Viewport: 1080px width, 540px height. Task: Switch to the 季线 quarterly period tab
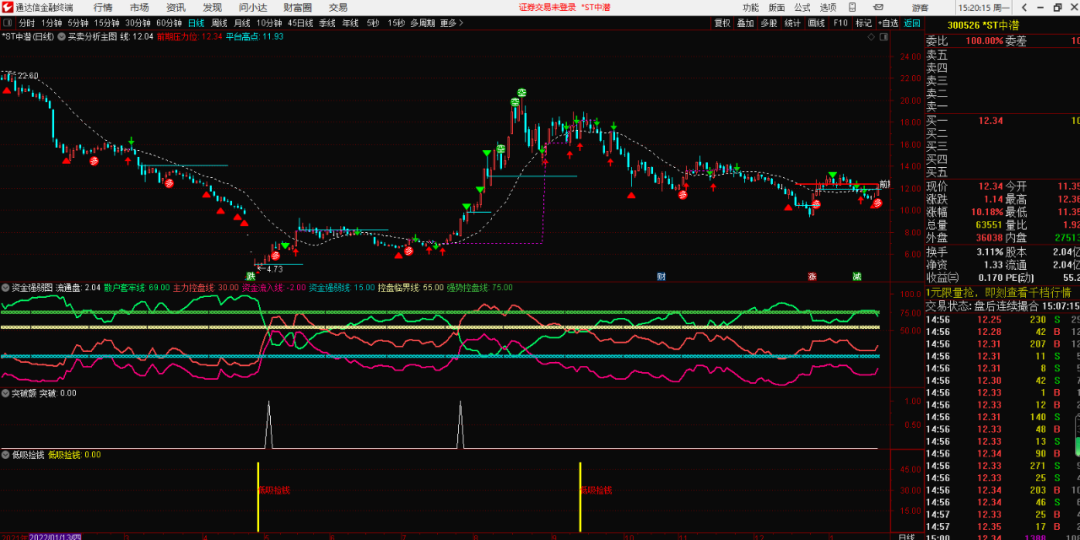327,22
